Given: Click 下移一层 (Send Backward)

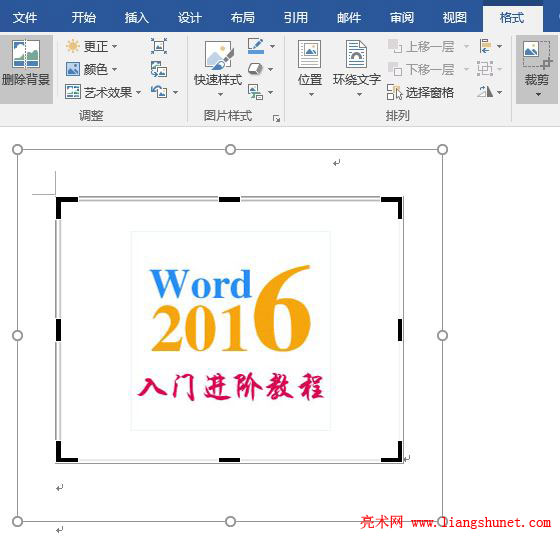Looking at the screenshot, I should (x=422, y=69).
